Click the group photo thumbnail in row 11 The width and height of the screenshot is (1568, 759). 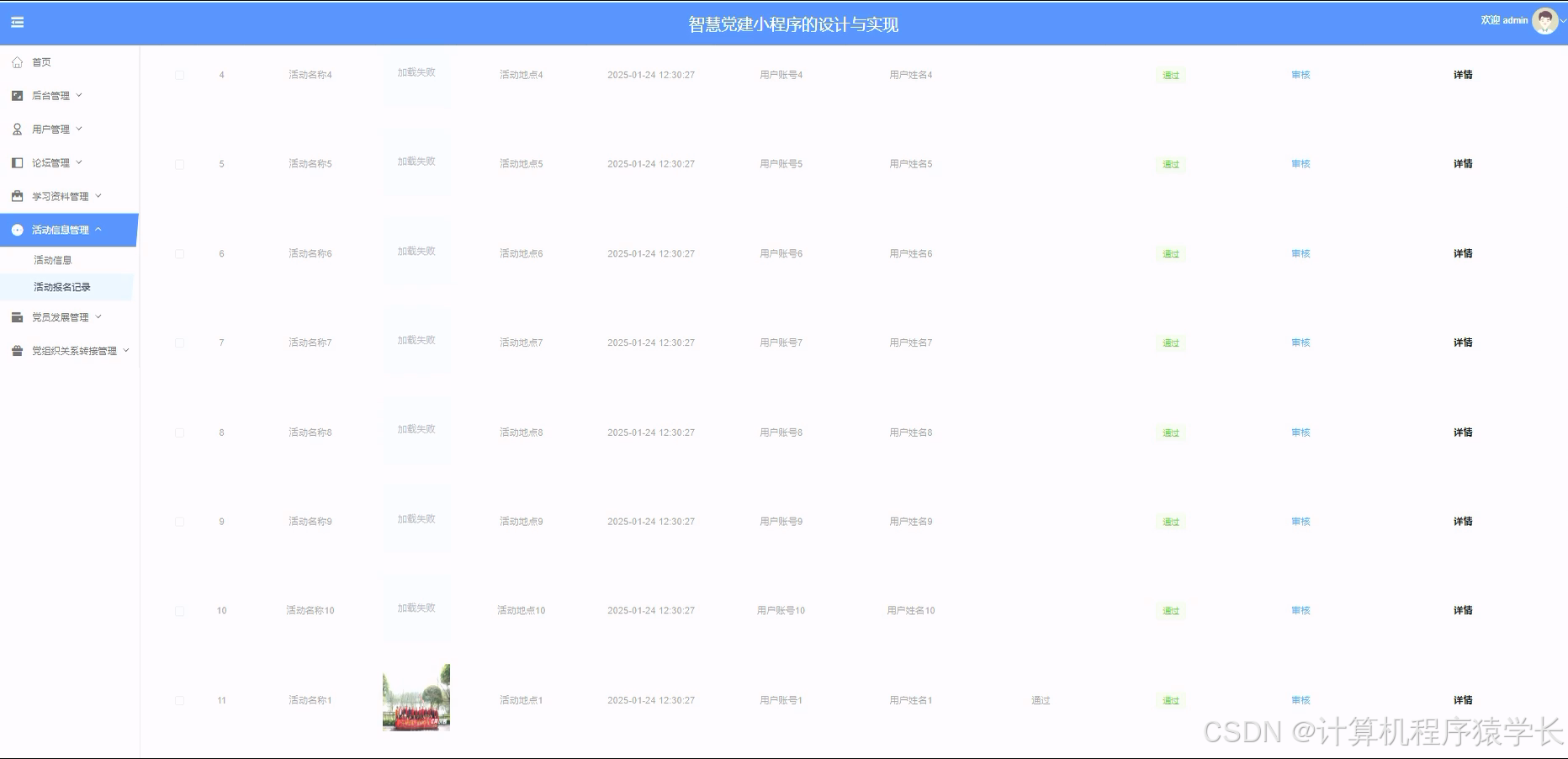pyautogui.click(x=416, y=698)
